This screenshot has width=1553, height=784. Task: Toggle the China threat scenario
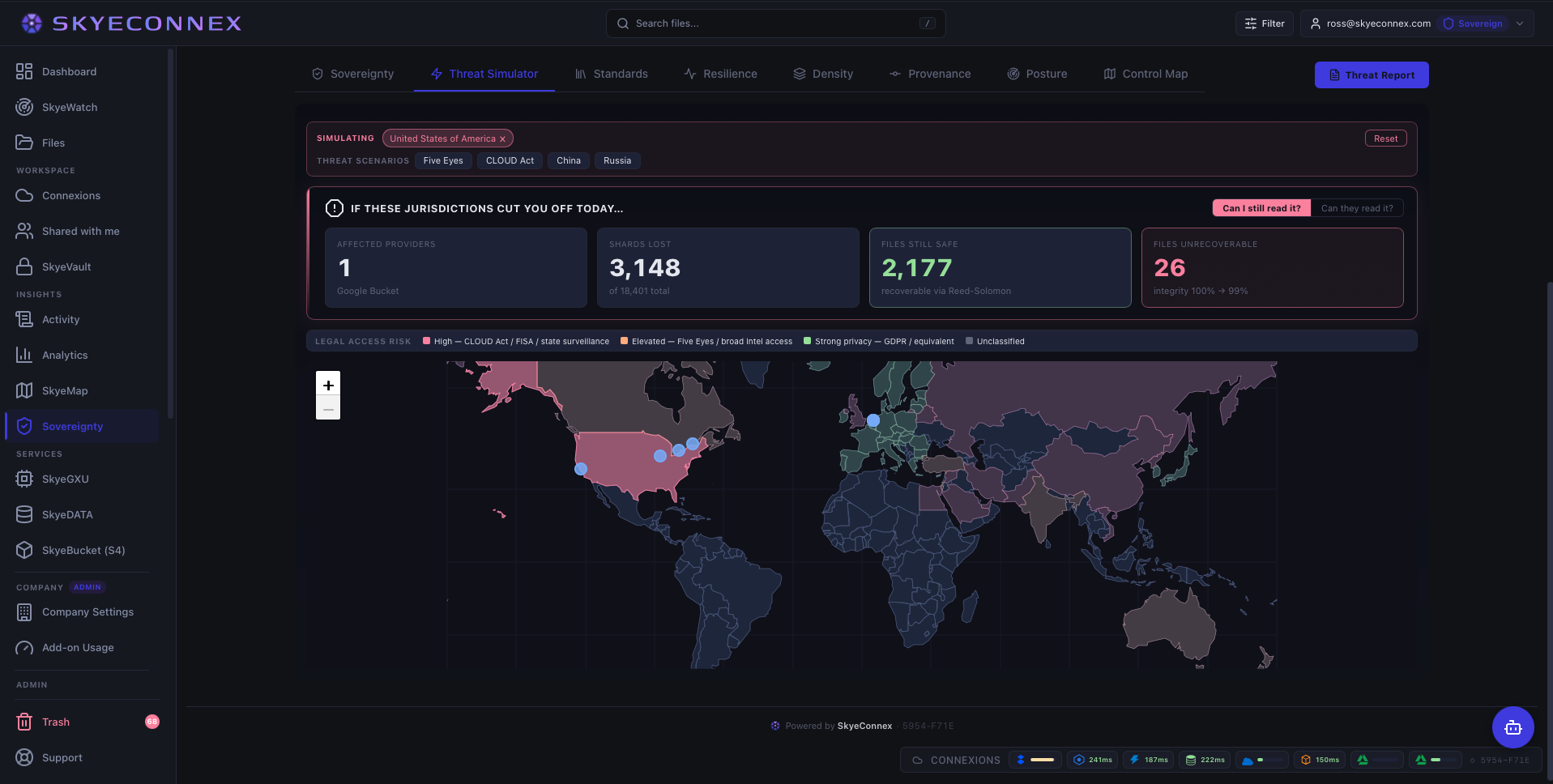pyautogui.click(x=569, y=160)
